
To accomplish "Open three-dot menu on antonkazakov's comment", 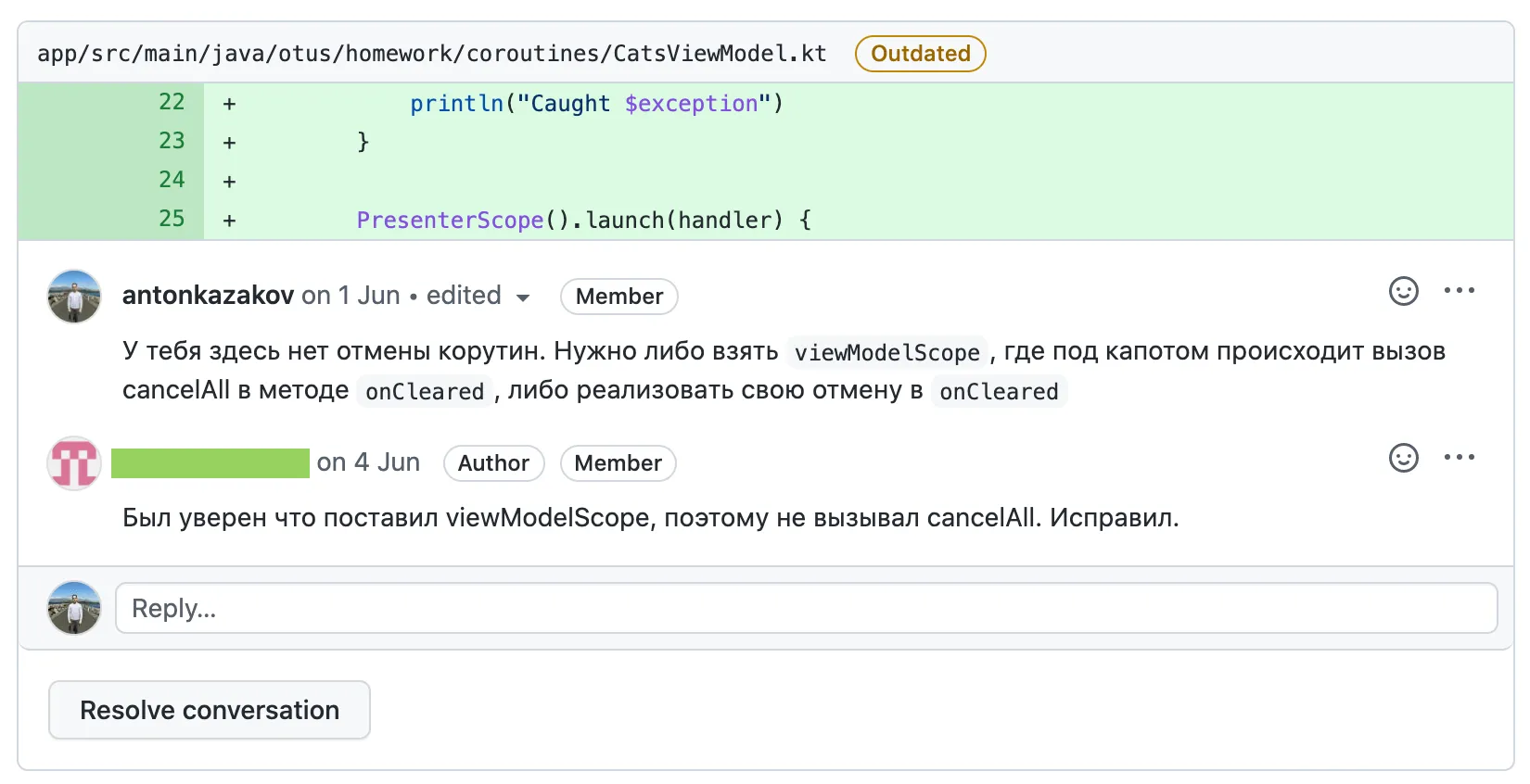I will (1460, 291).
